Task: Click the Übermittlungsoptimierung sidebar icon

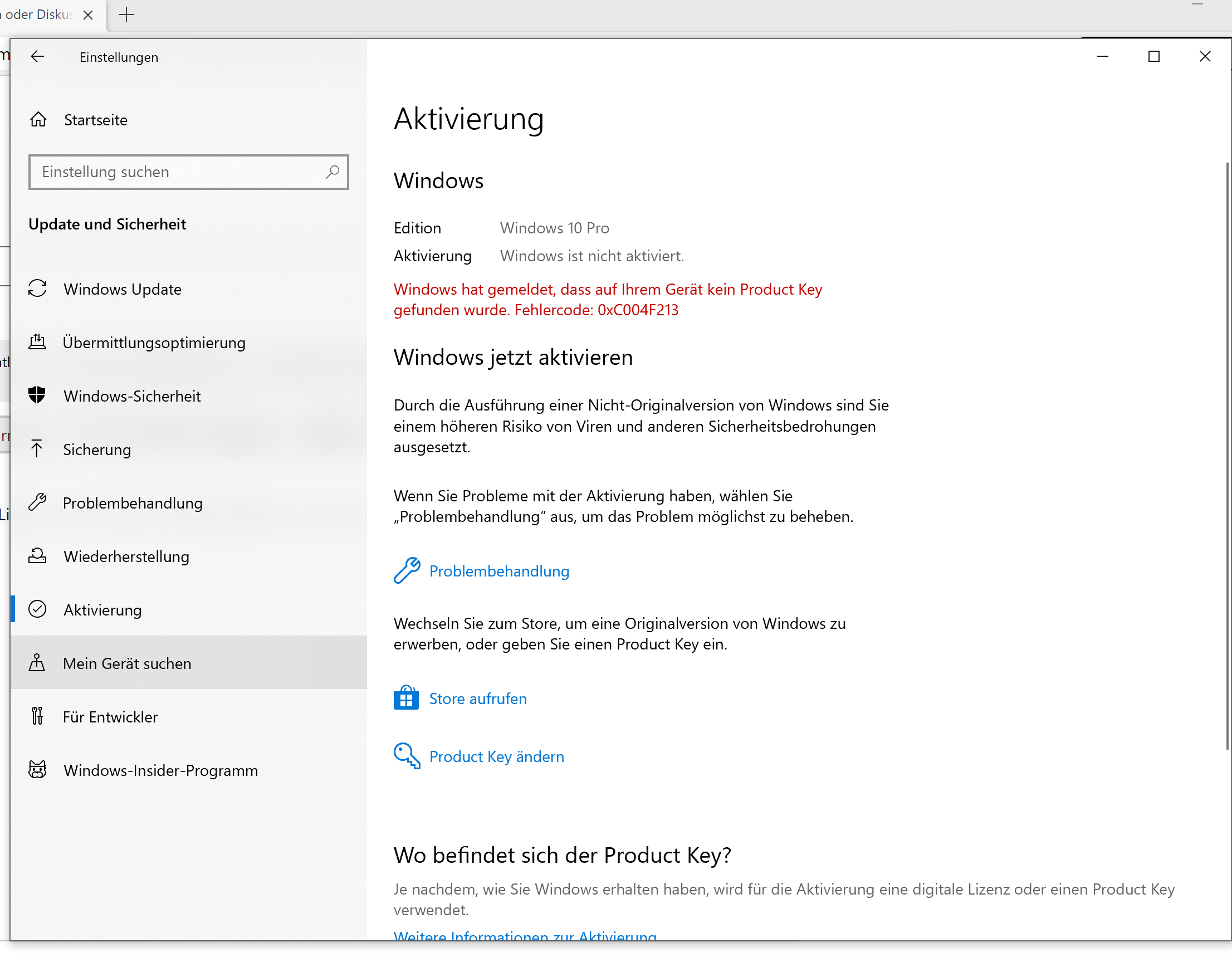Action: (38, 341)
